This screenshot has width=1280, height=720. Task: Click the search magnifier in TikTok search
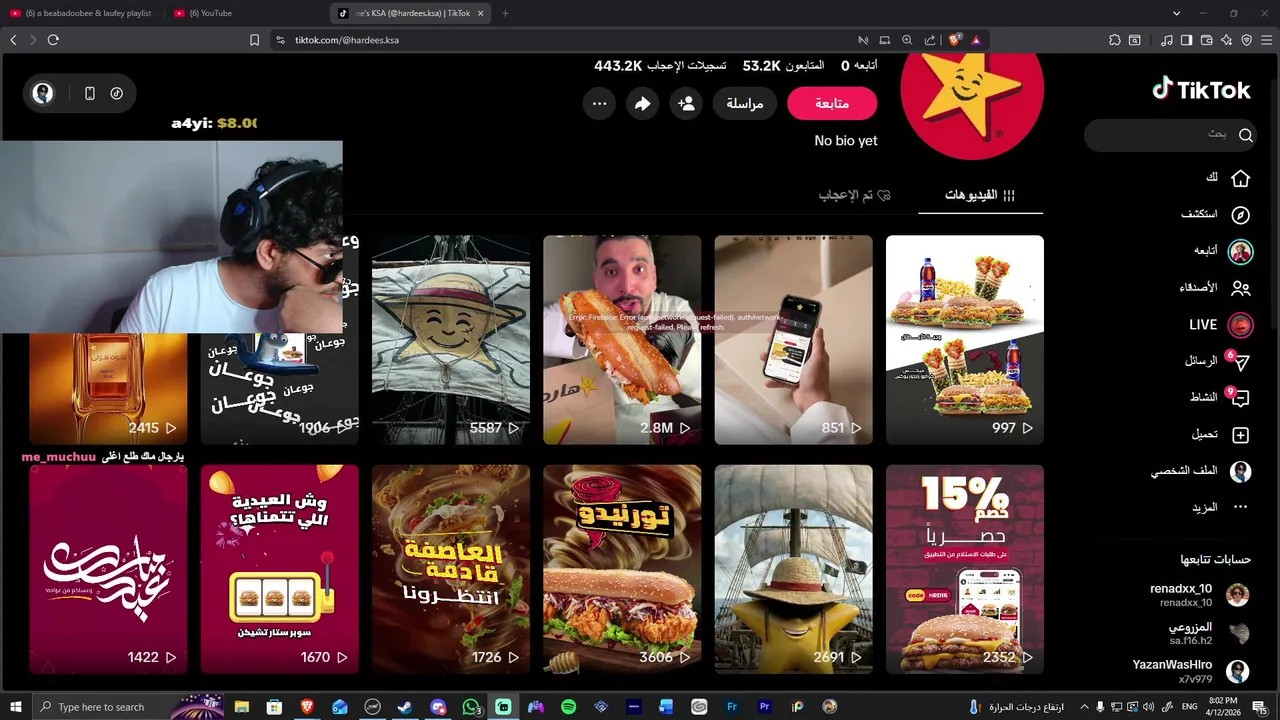(x=1246, y=135)
